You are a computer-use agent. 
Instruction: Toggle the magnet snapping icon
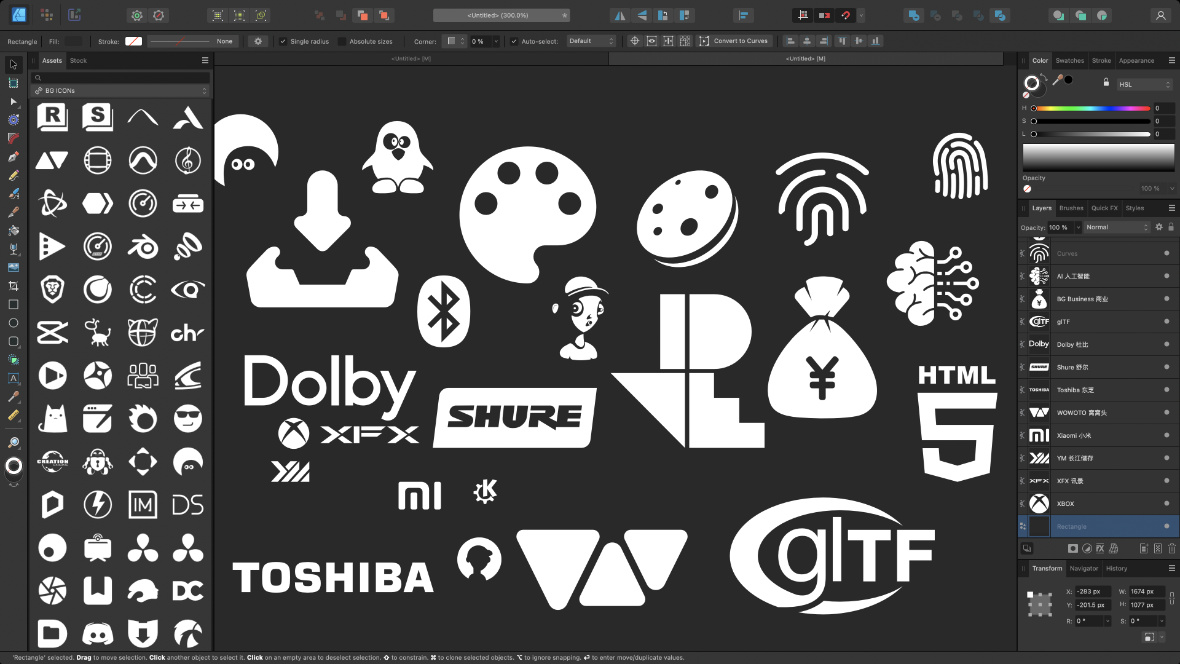pos(845,16)
